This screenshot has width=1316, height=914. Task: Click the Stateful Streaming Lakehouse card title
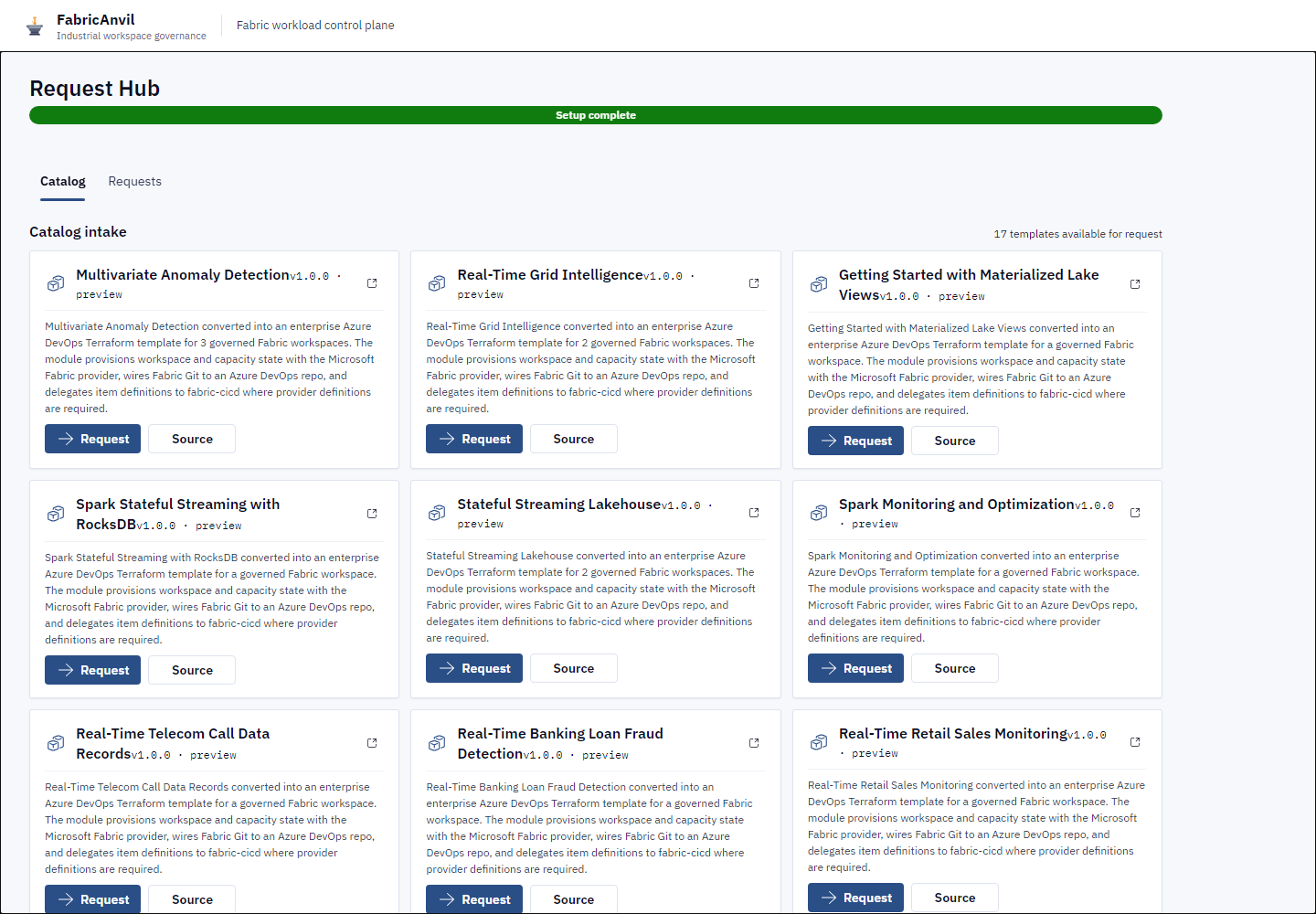point(559,505)
